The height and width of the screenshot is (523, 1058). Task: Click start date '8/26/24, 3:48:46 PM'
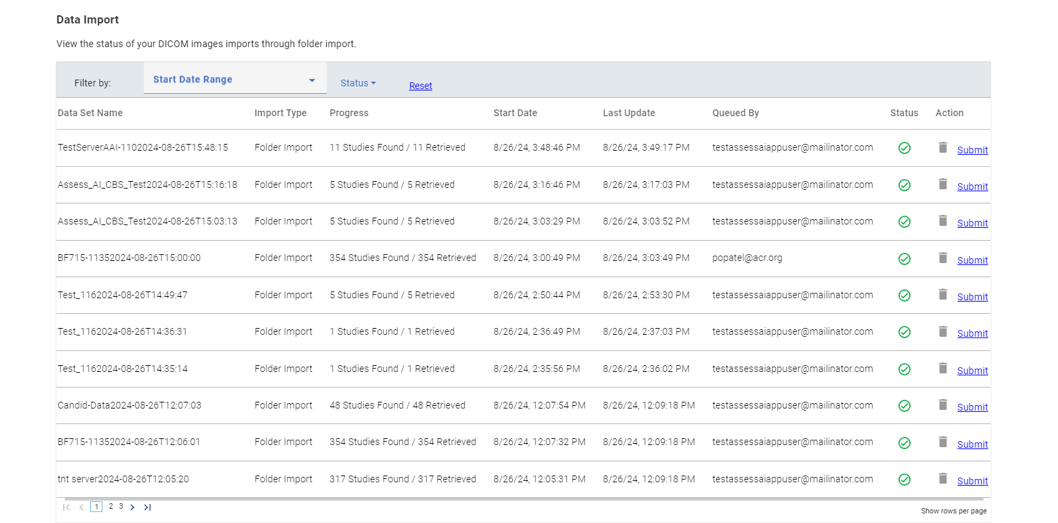(536, 147)
